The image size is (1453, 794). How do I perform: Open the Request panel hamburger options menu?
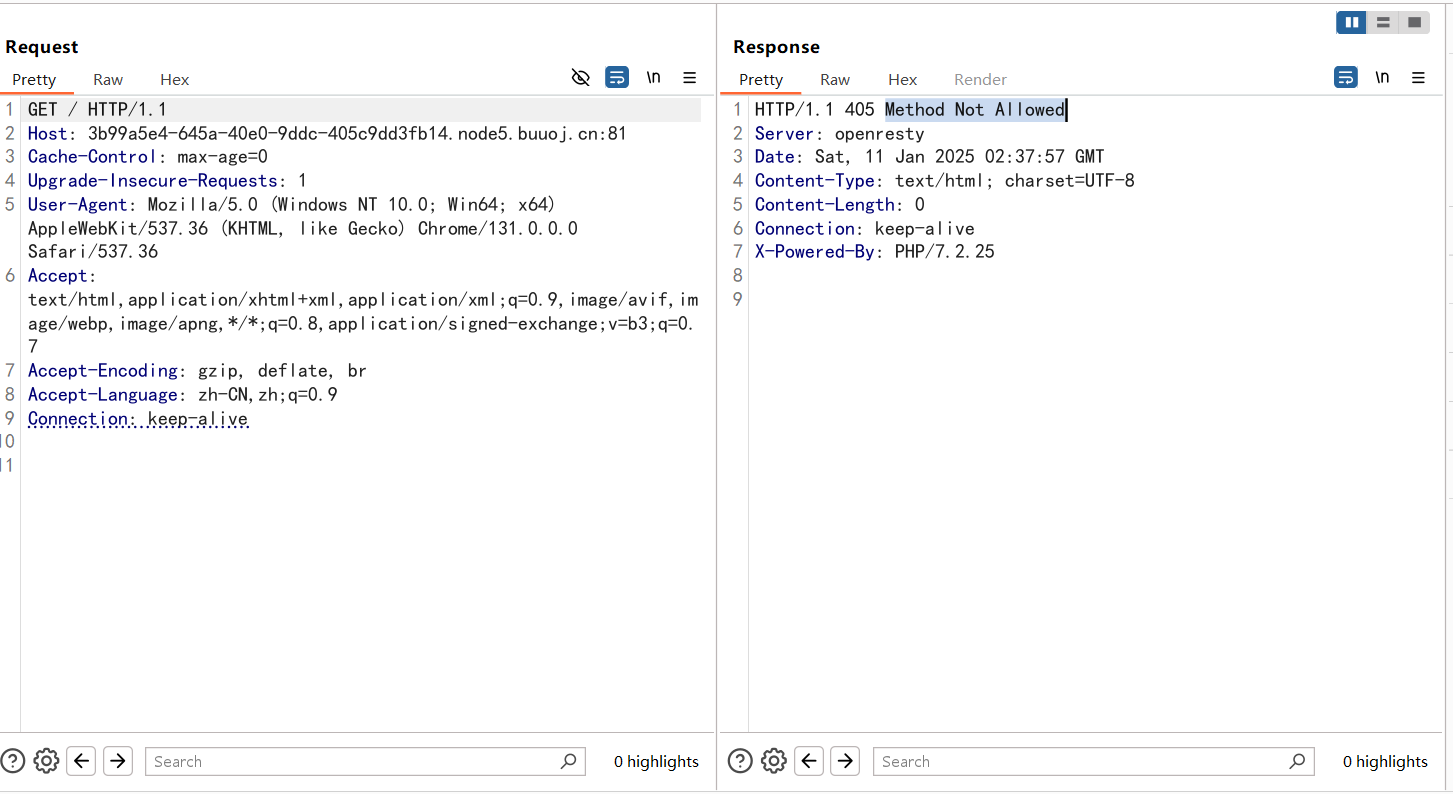point(690,78)
